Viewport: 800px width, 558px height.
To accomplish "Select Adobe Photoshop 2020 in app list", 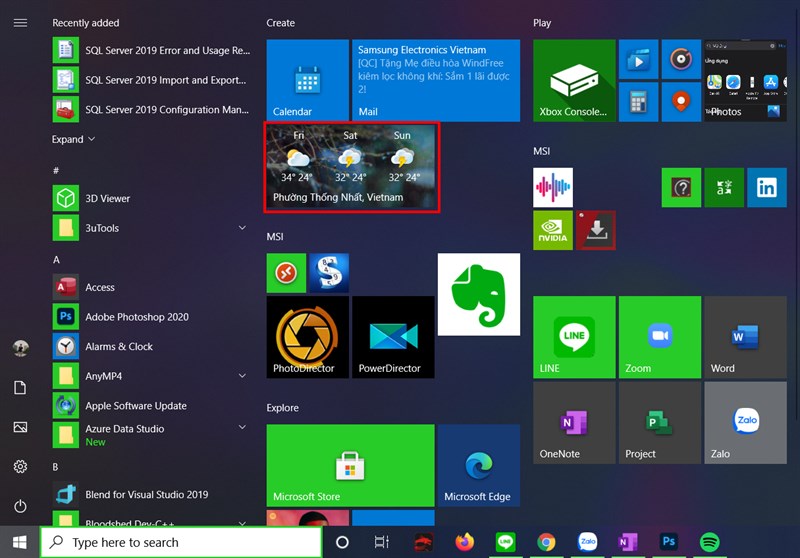I will coord(136,317).
